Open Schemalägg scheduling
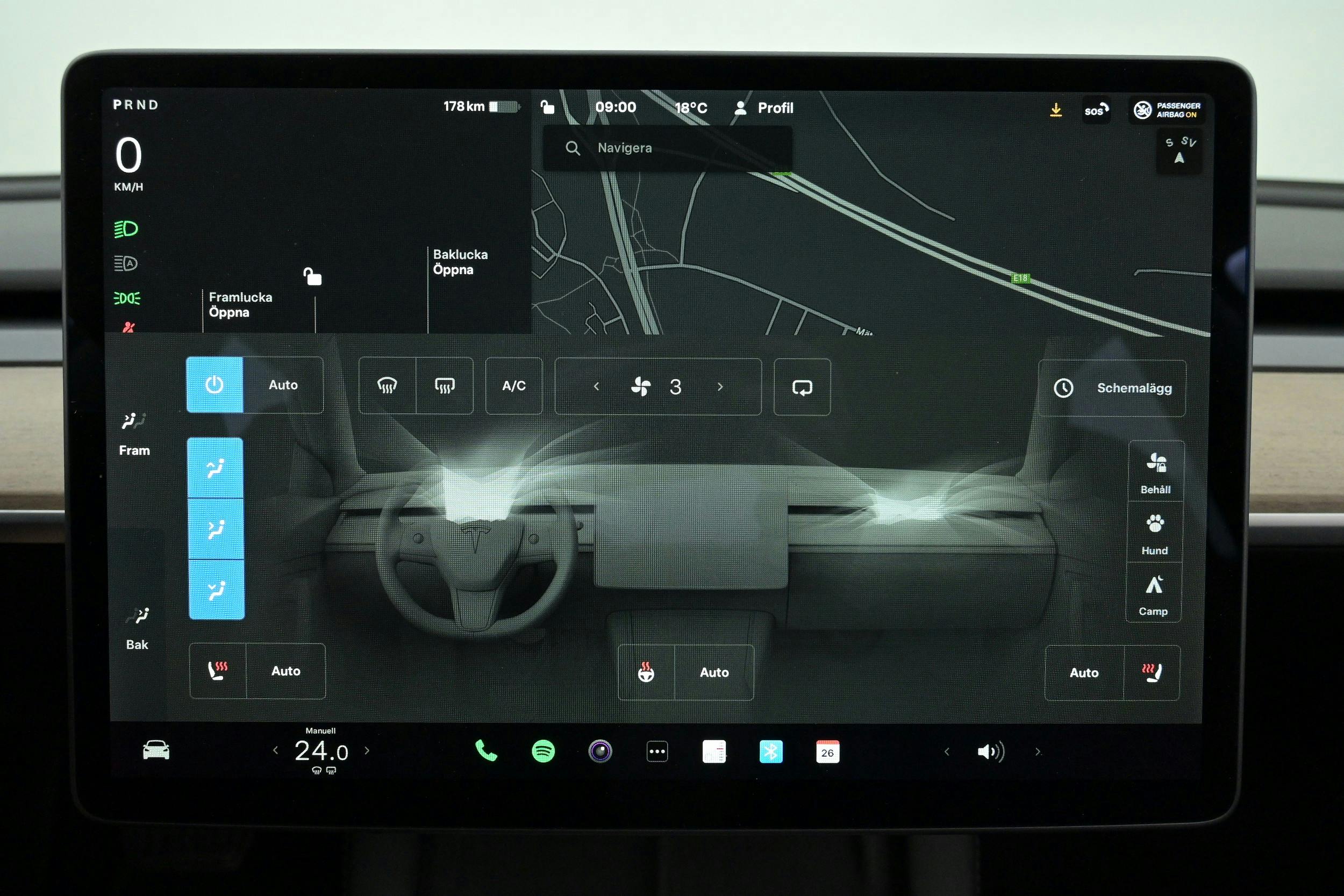The width and height of the screenshot is (1344, 896). tap(1112, 388)
